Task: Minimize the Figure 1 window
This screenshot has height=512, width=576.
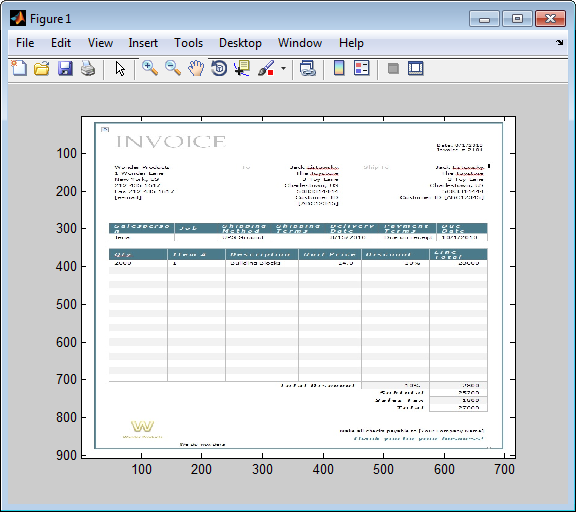Action: (484, 18)
